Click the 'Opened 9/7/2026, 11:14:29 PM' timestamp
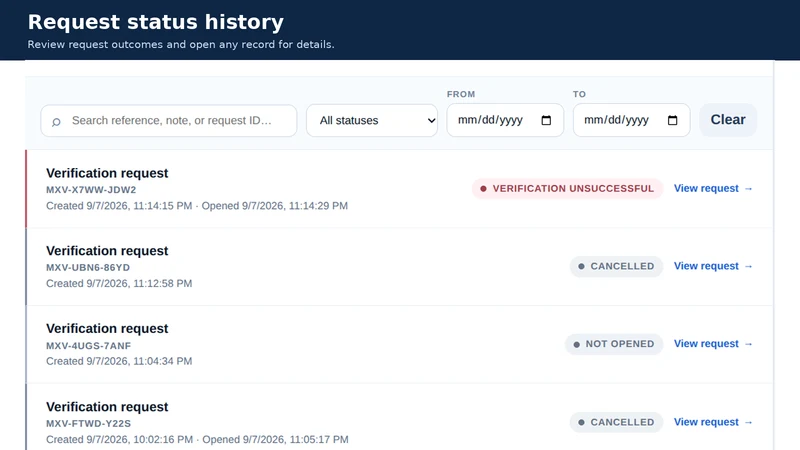The width and height of the screenshot is (800, 450). click(x=274, y=206)
